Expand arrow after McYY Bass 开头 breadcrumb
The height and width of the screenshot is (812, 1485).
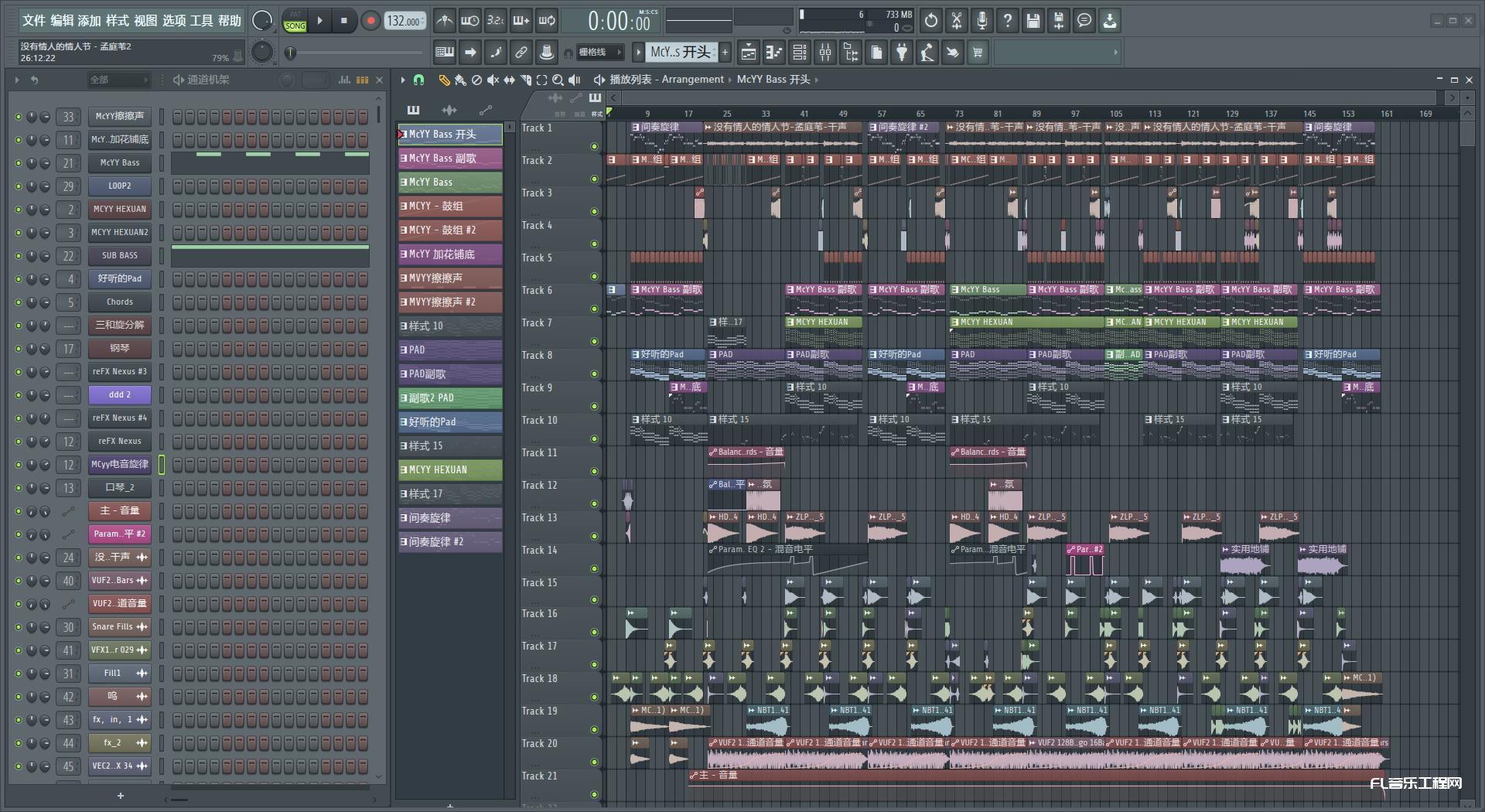pyautogui.click(x=816, y=80)
